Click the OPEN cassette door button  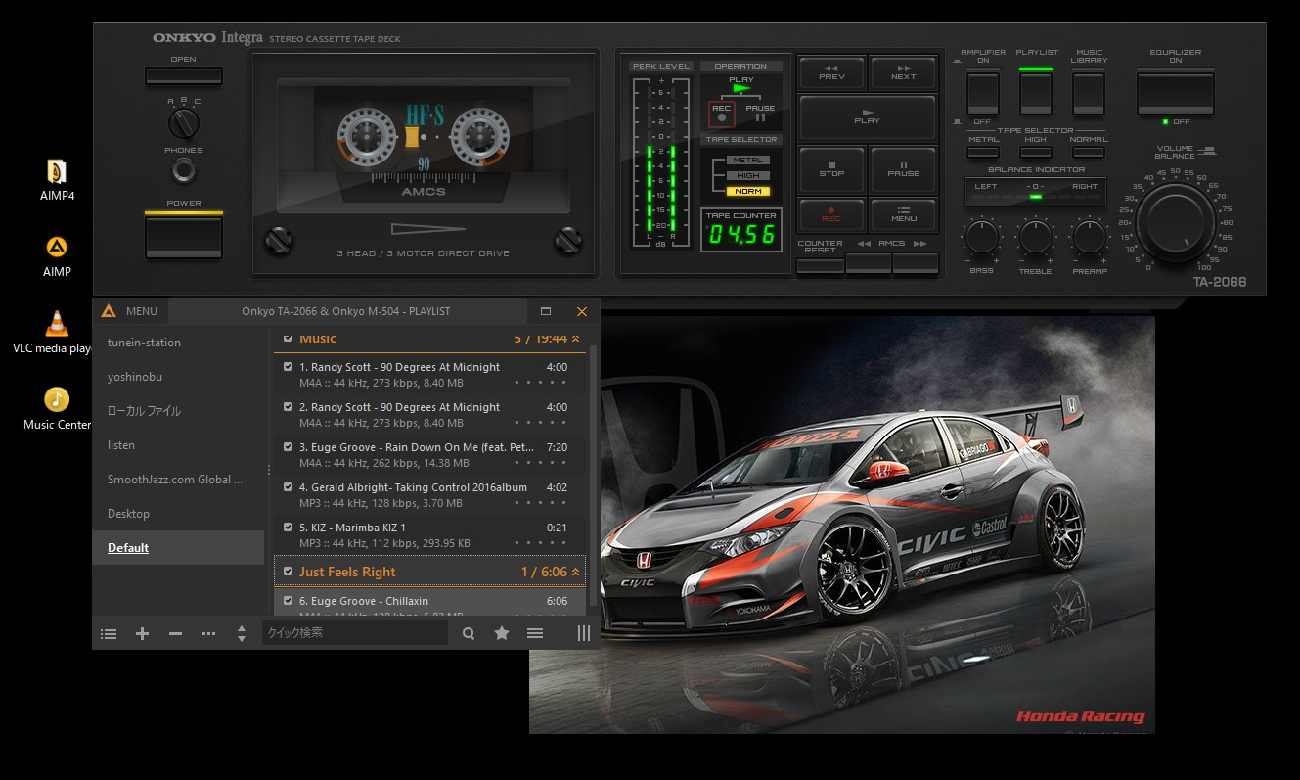tap(184, 76)
